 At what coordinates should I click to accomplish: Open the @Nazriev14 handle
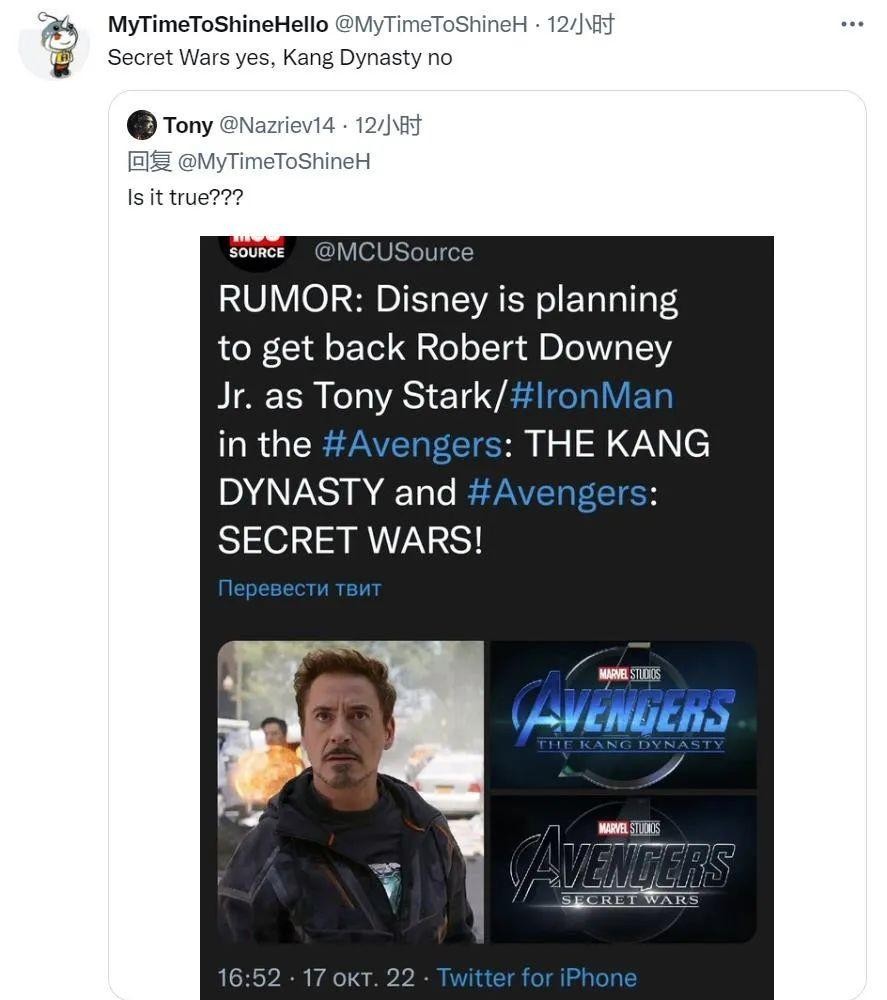point(277,125)
